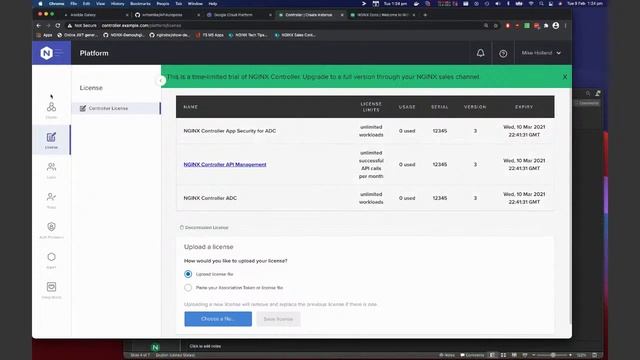This screenshot has width=640, height=360.
Task: Click the NGINX Controller ADC row name
Action: coord(210,198)
